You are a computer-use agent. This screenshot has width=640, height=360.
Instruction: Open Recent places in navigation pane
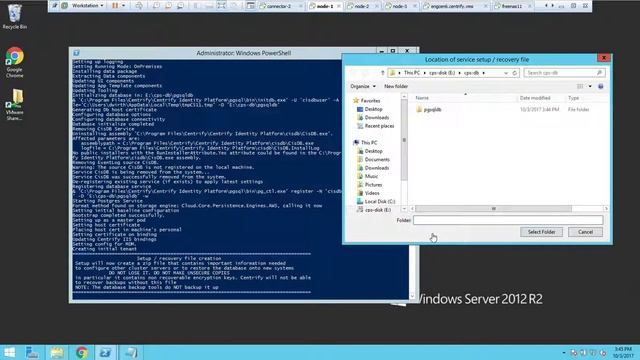(376, 126)
